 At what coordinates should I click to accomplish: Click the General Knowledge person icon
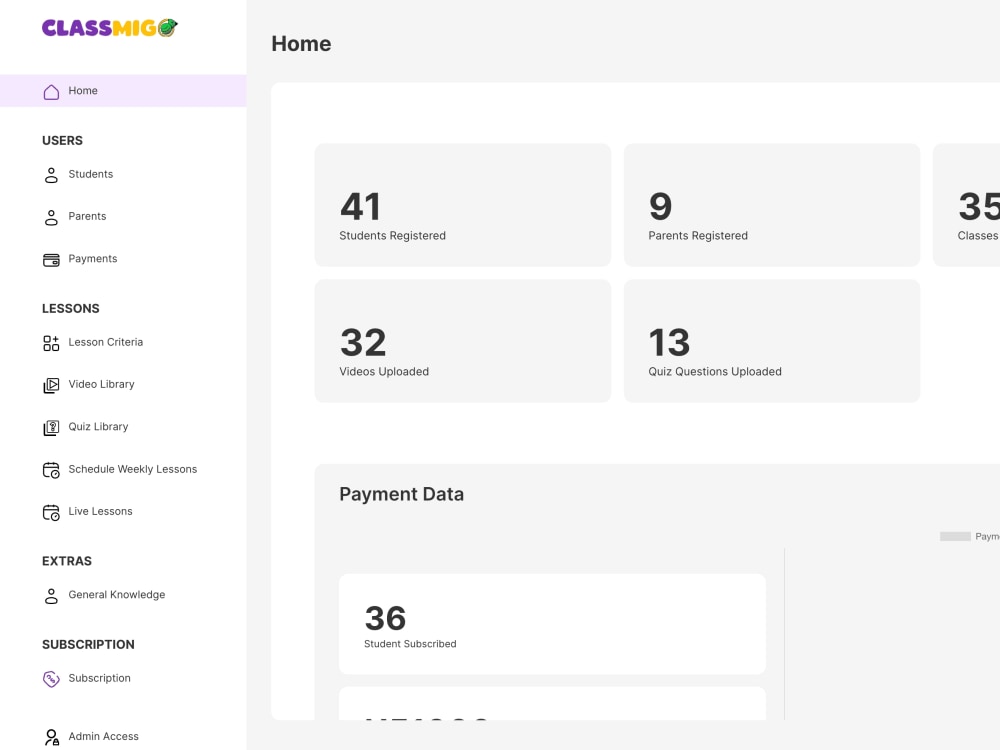(51, 596)
